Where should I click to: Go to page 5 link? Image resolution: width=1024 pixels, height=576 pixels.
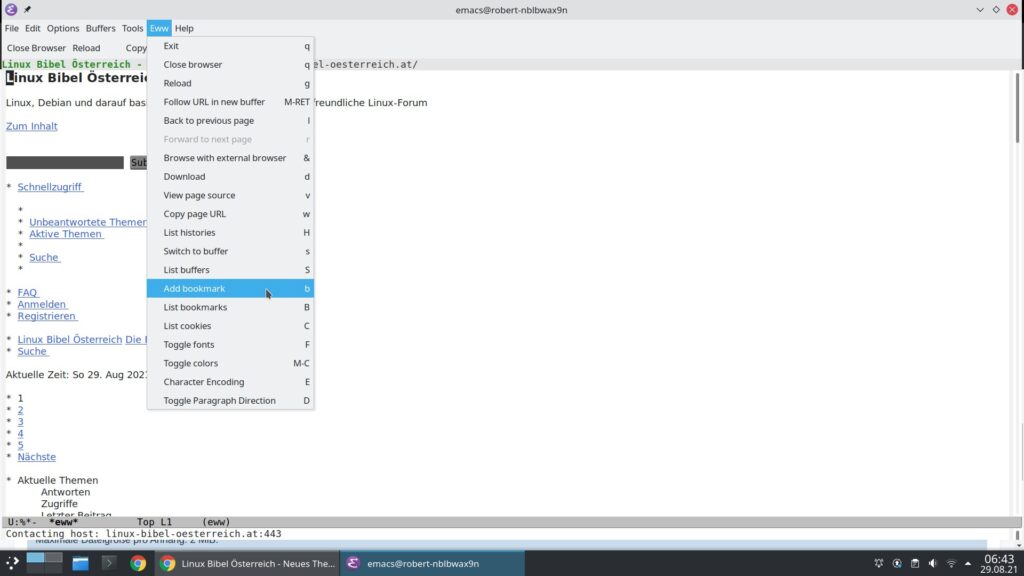pos(20,445)
